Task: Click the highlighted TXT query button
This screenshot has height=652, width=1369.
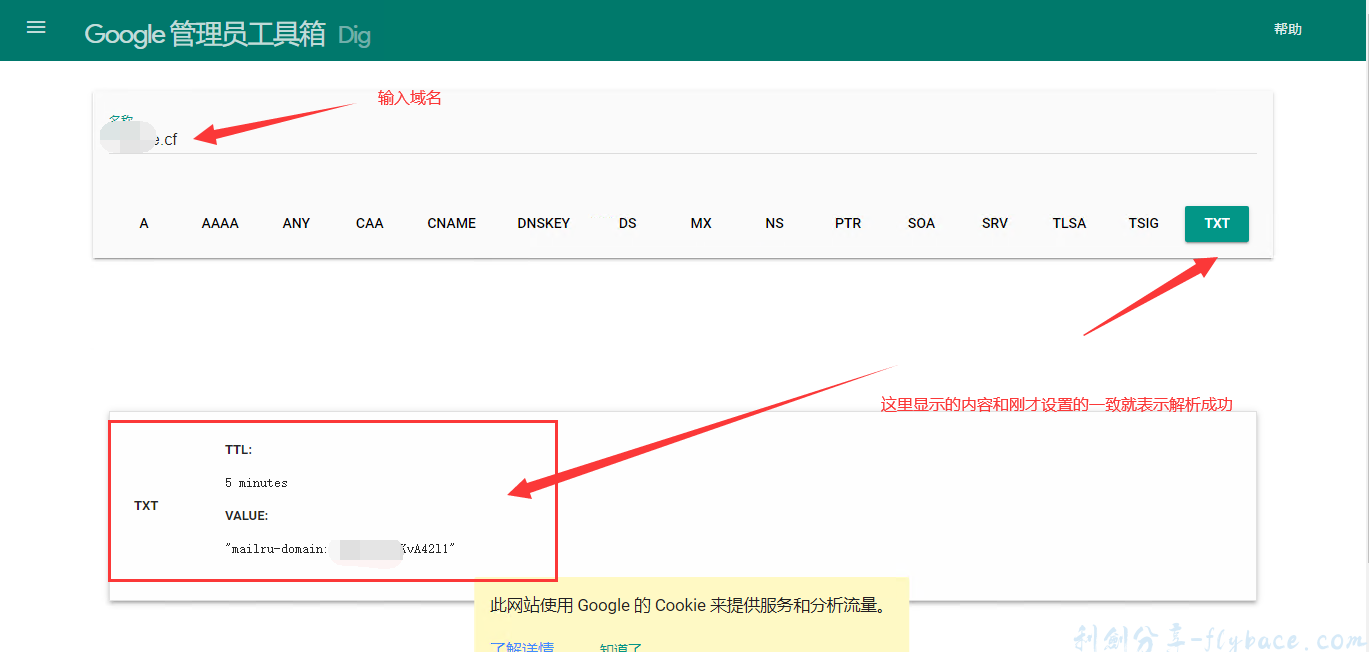Action: pyautogui.click(x=1216, y=223)
